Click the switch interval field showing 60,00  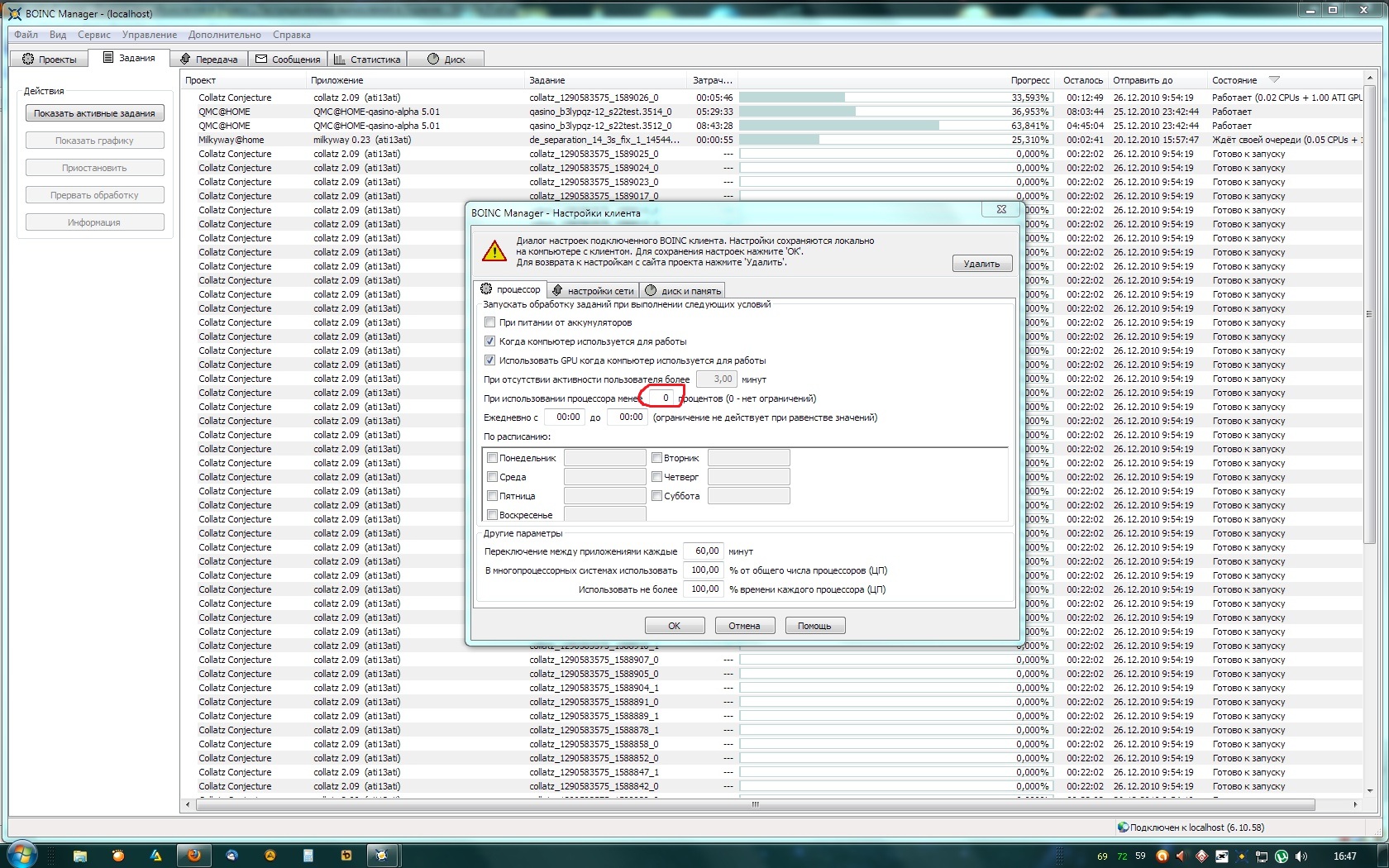[x=705, y=551]
